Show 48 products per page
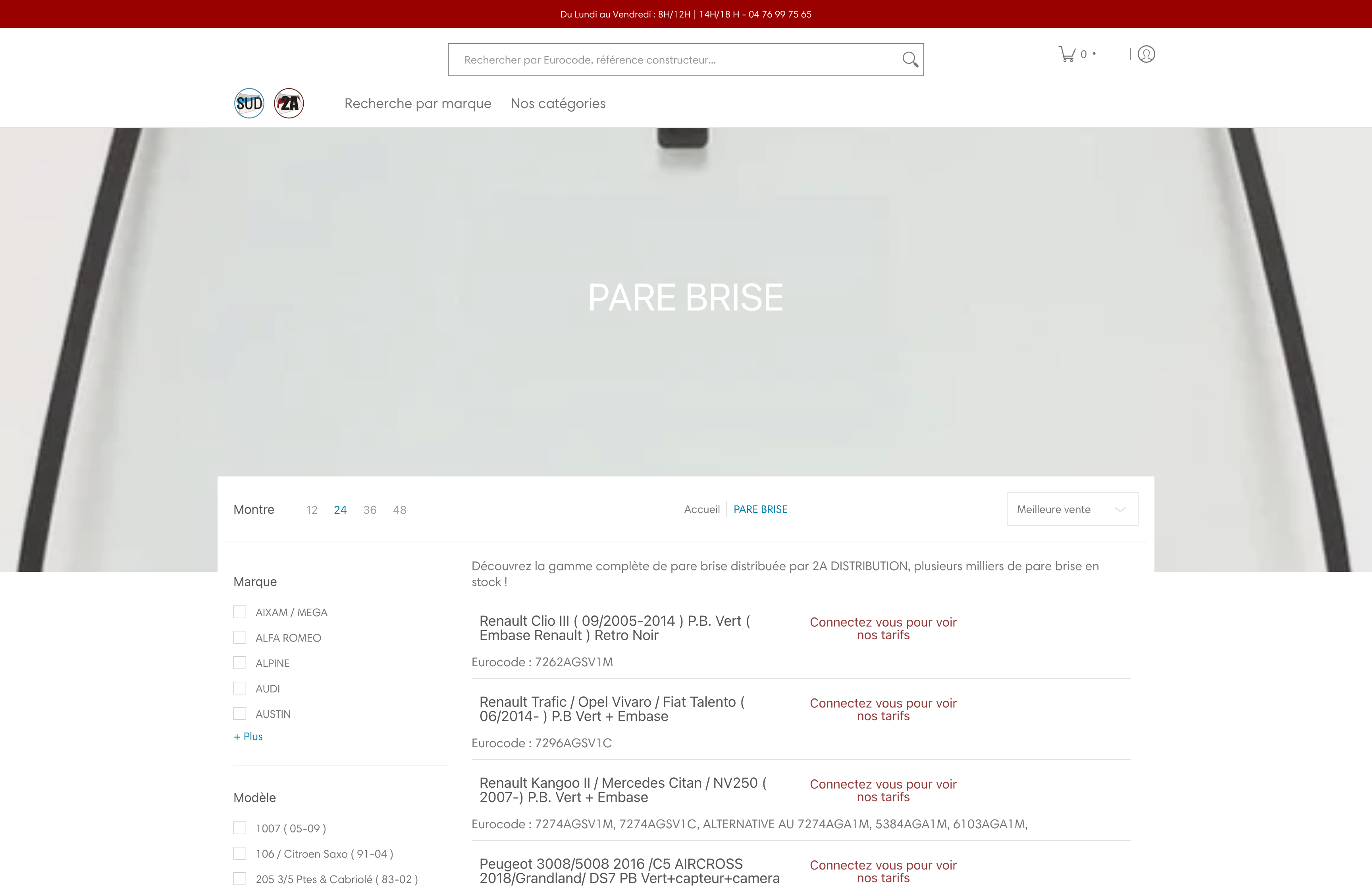The image size is (1372, 887). click(399, 509)
